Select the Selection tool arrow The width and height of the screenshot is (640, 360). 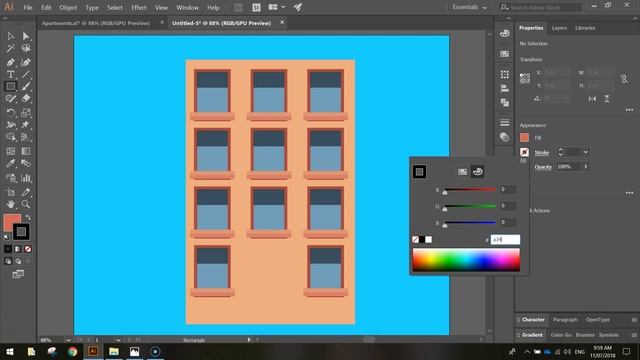(x=11, y=36)
